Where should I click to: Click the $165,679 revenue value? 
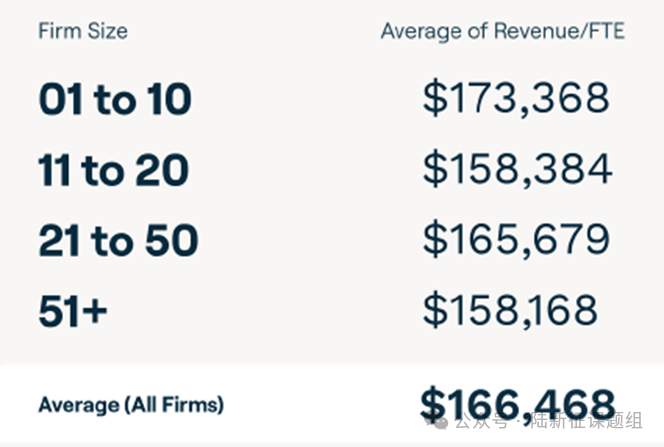tap(515, 240)
